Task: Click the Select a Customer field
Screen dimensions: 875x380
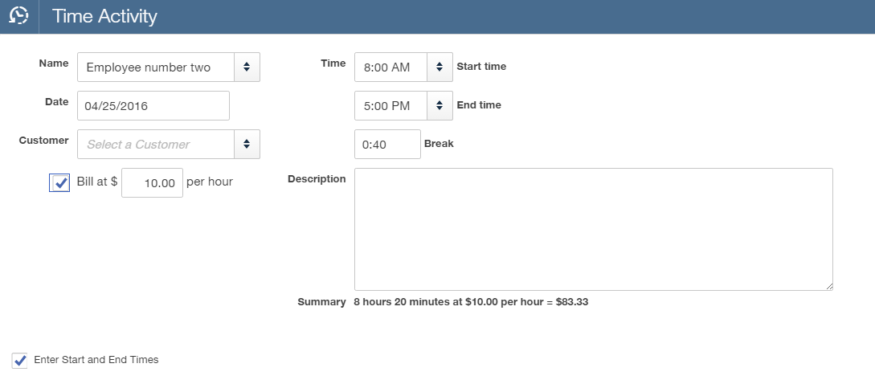Action: click(156, 144)
